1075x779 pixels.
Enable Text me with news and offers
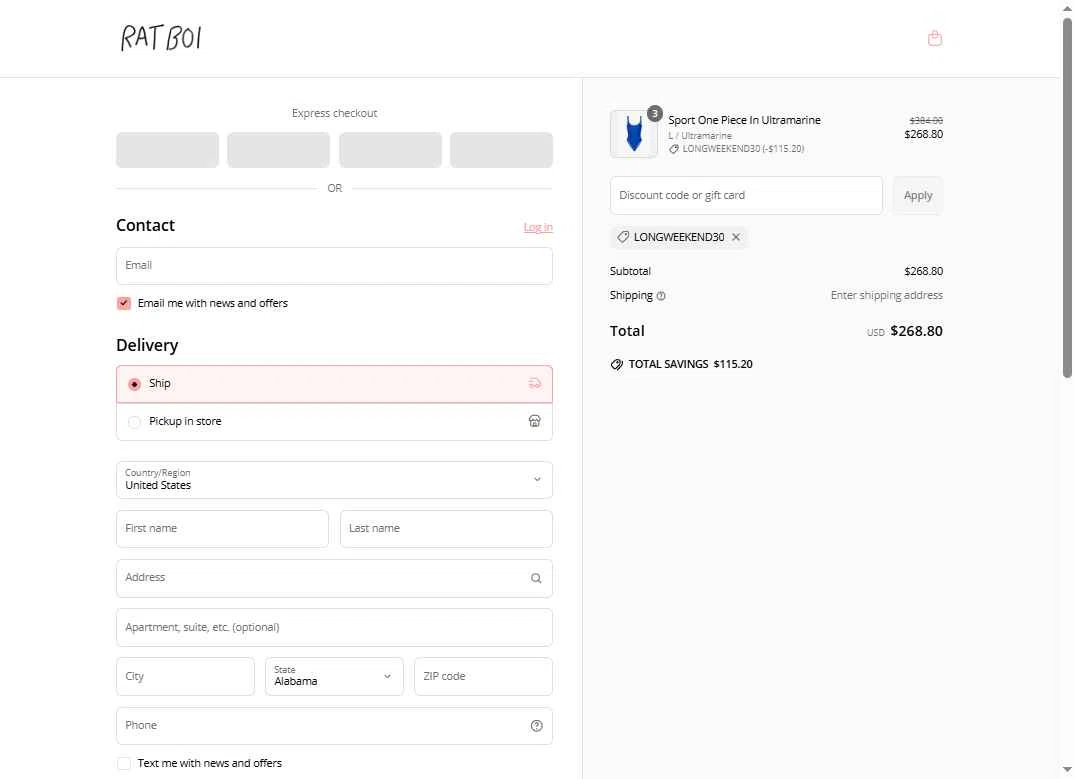124,763
